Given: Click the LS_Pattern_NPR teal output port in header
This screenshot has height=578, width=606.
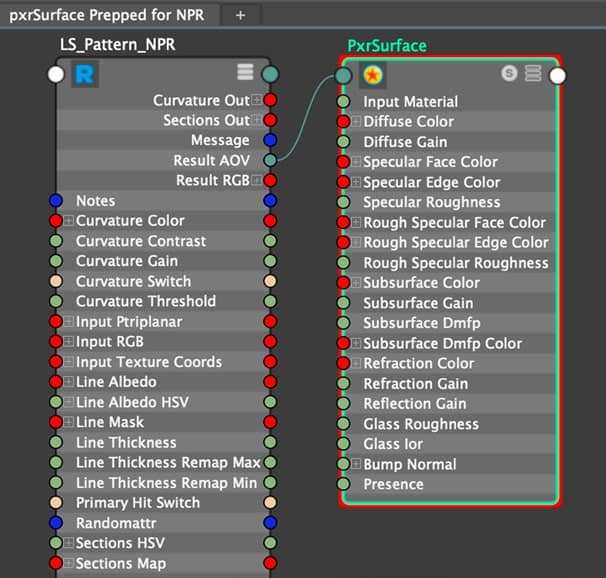Looking at the screenshot, I should [270, 74].
